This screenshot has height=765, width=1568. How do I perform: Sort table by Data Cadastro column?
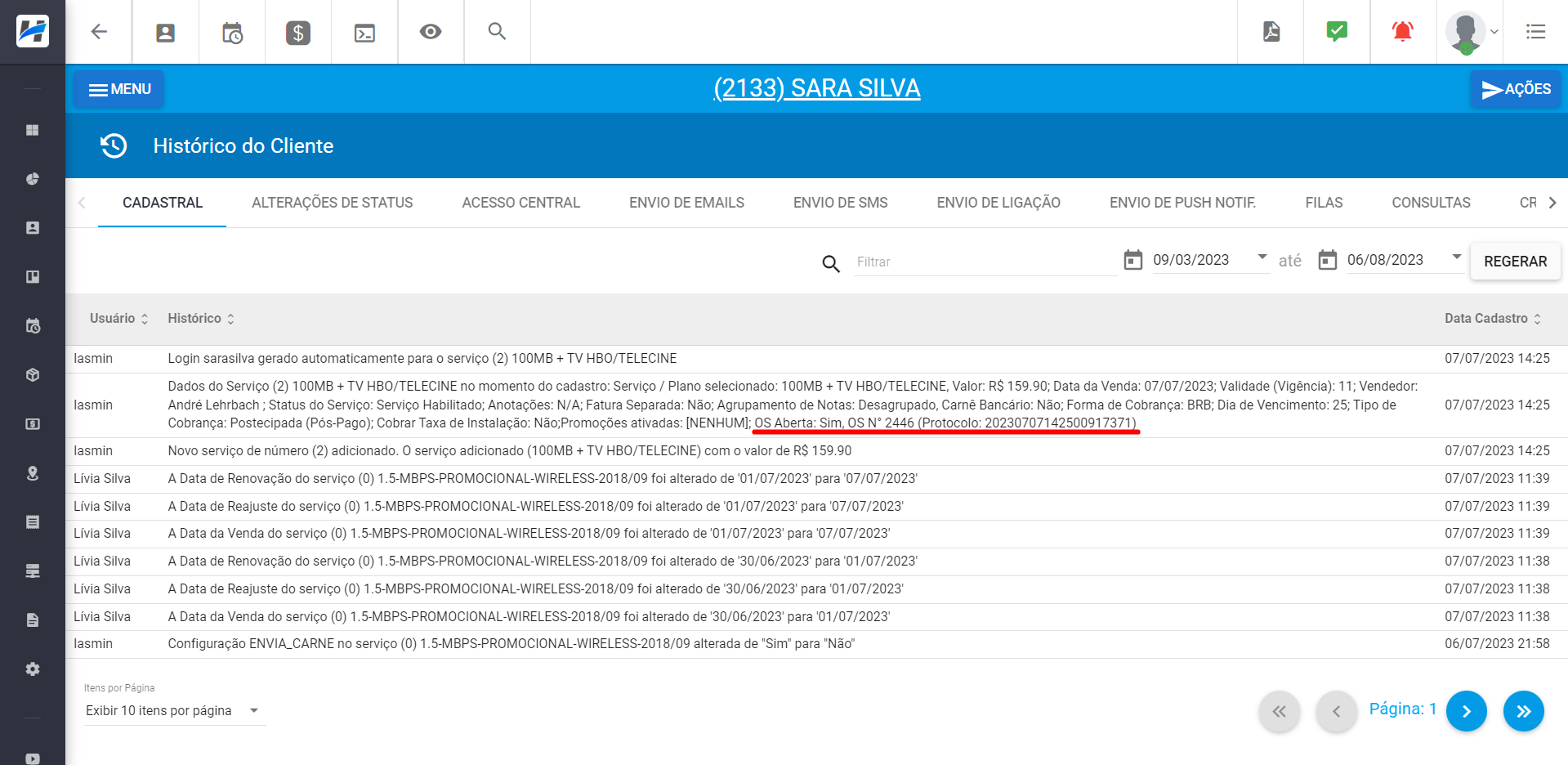pyautogui.click(x=1493, y=319)
